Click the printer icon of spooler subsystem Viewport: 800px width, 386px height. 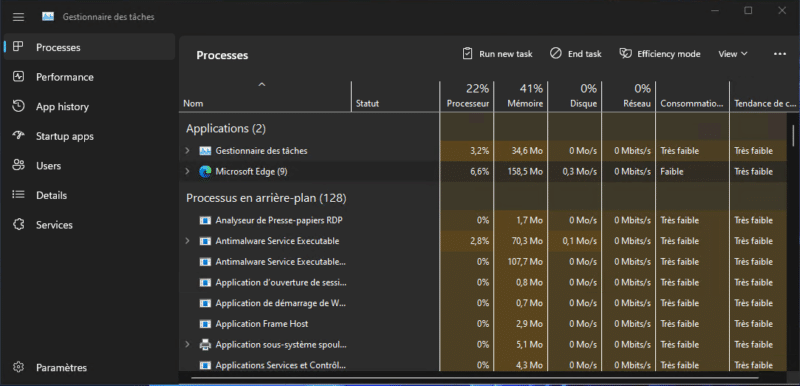(205, 345)
